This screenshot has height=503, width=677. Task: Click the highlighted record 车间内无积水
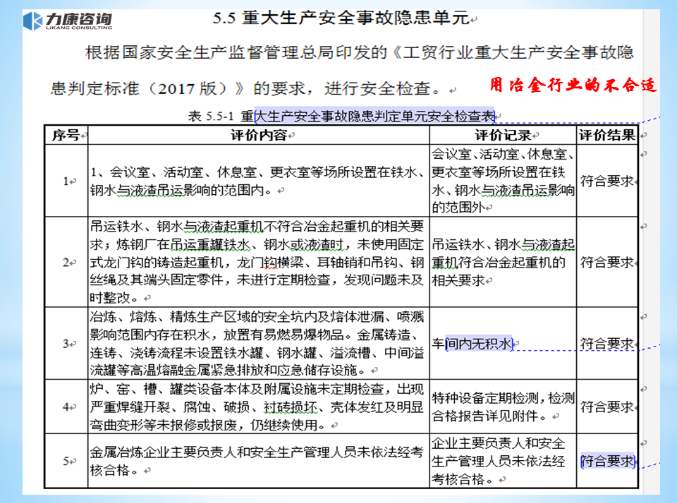(473, 344)
